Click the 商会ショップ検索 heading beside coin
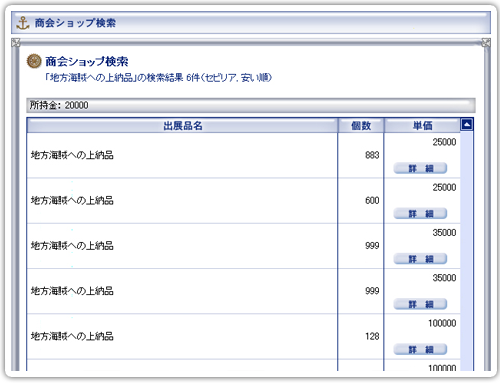The image size is (500, 385). 87,61
